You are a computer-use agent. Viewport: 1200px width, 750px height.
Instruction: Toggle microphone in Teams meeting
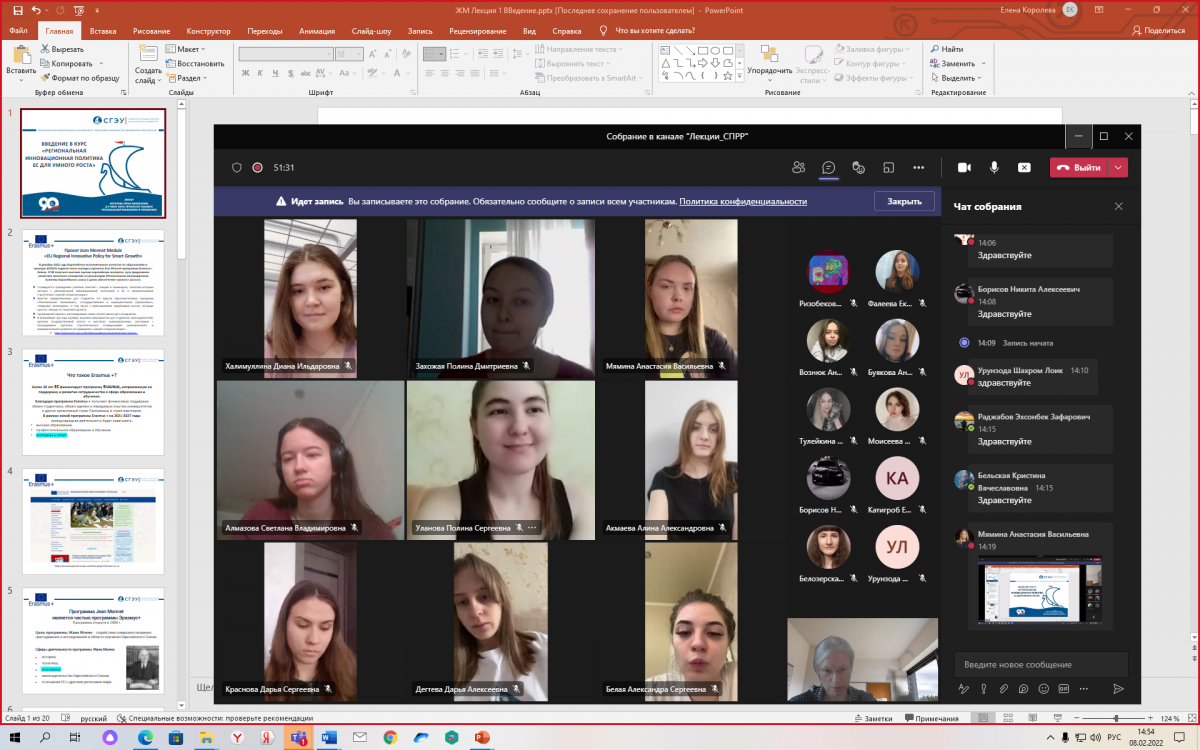(994, 167)
